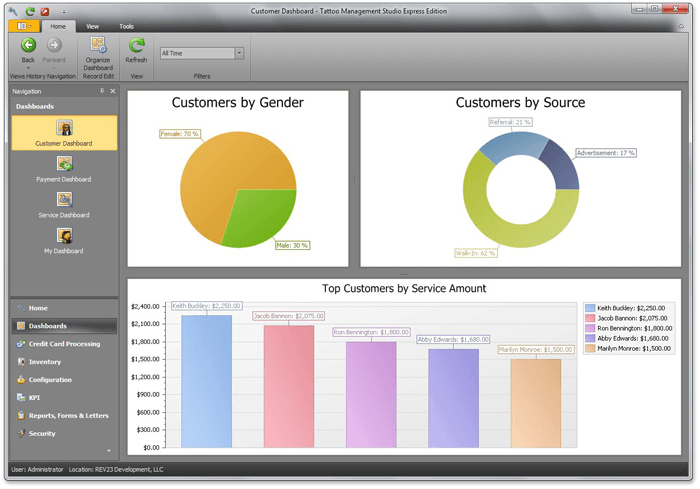Viewport: 700px width, 489px height.
Task: Click Keith Buckley's blue legend swatch
Action: (590, 309)
